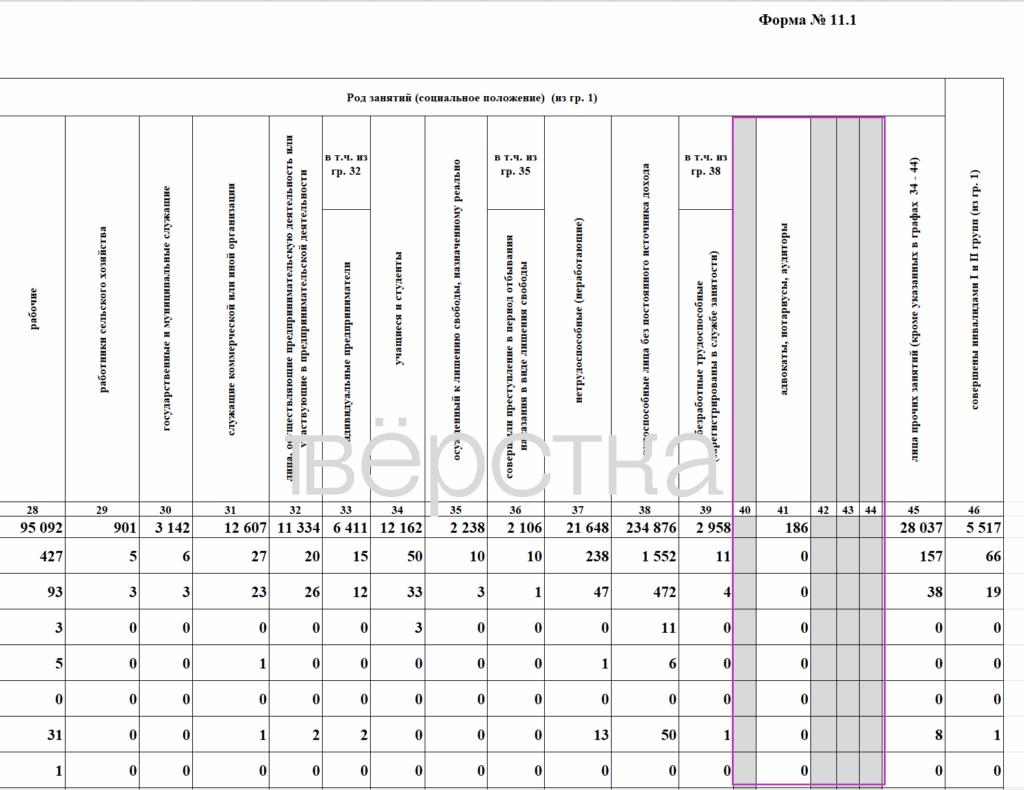Click the 'работники сельского хозяйства' column header
1024x790 pixels.
pyautogui.click(x=103, y=309)
